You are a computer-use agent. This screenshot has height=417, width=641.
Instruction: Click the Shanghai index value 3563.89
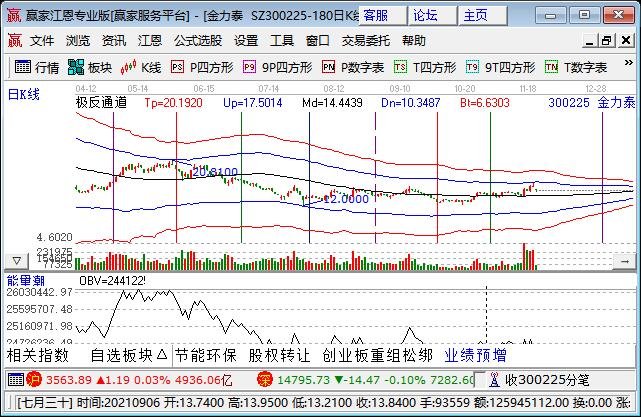coord(69,380)
